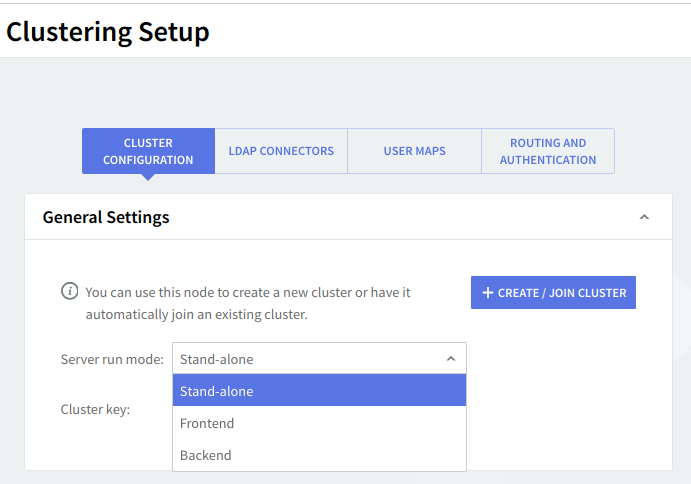Viewport: 691px width, 484px height.
Task: Go to the User Maps tab
Action: [x=414, y=151]
